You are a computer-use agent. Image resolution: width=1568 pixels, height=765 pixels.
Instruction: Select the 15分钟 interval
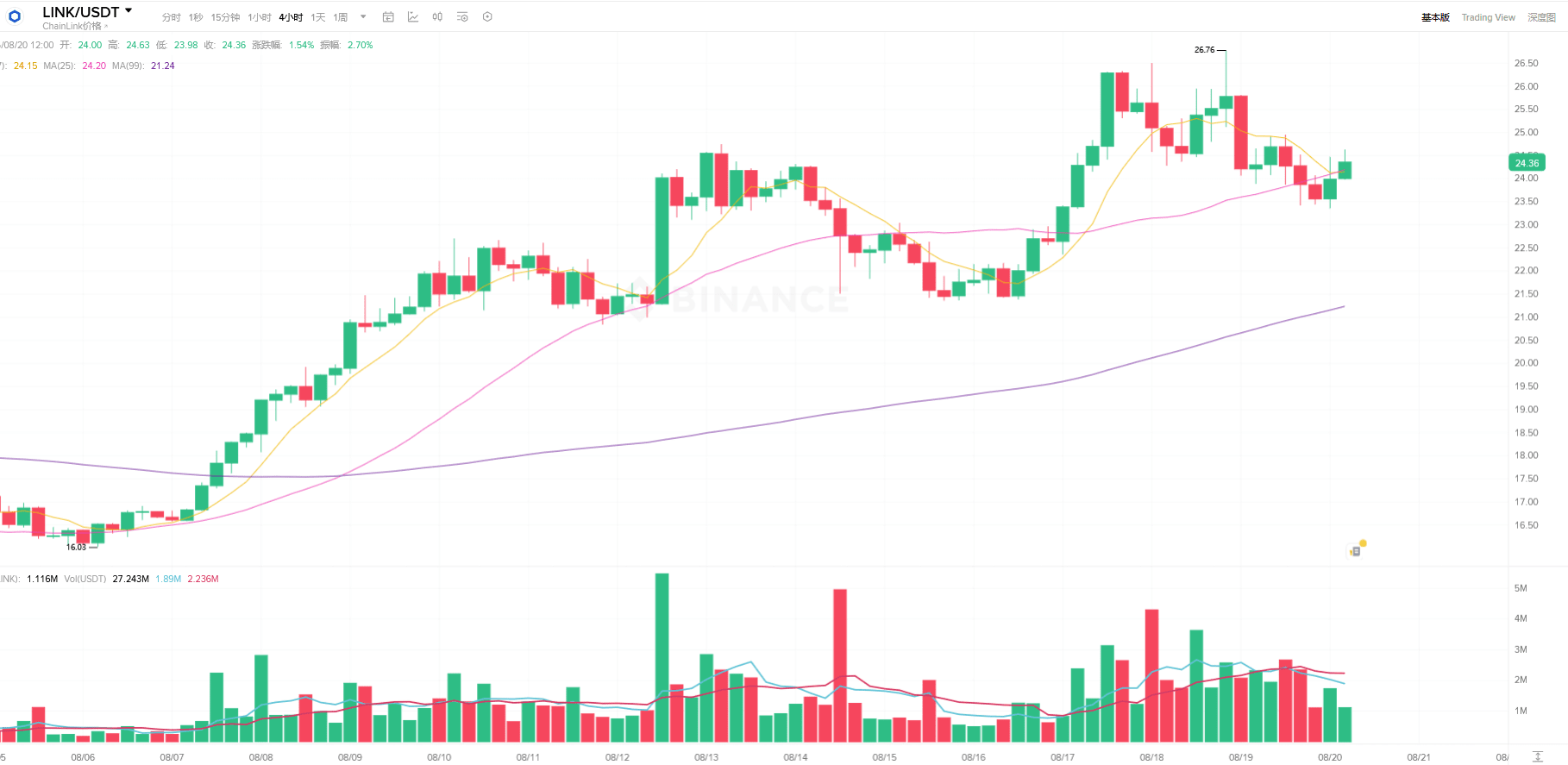tap(225, 17)
